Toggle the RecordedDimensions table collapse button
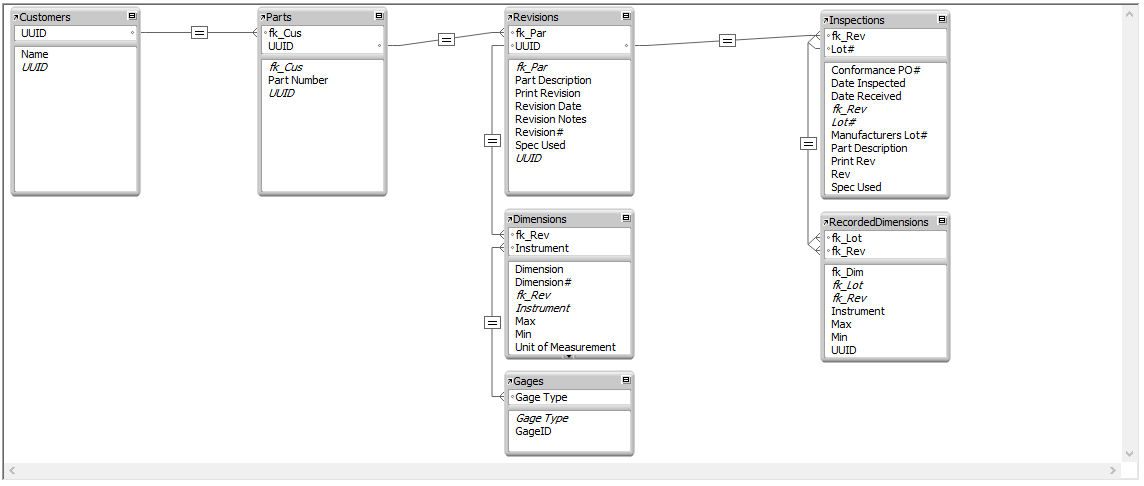 (941, 221)
